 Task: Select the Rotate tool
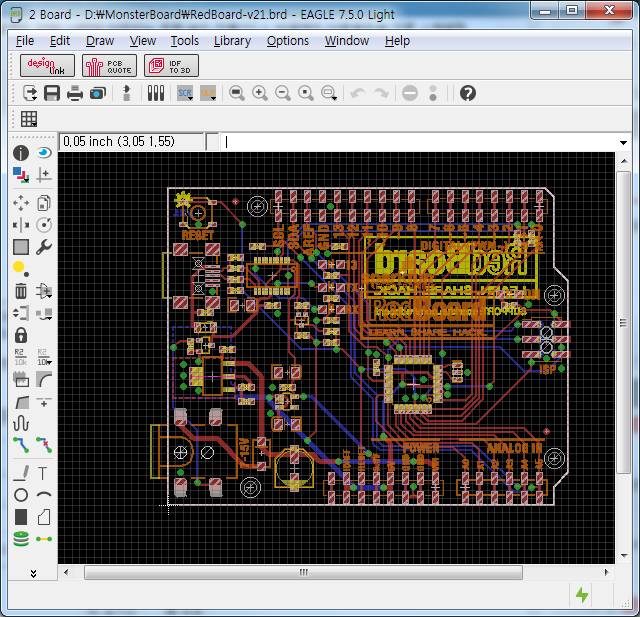click(44, 225)
